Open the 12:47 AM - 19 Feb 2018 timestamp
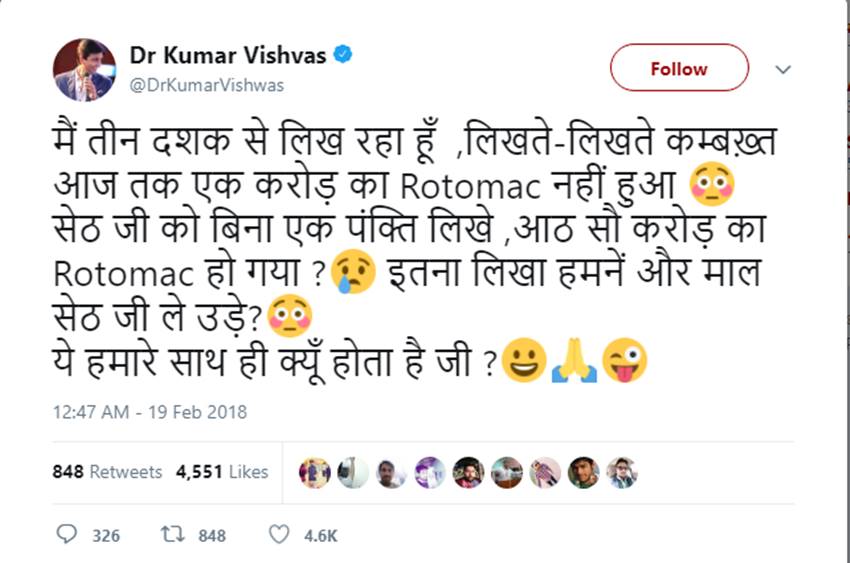Screen dimensions: 850x563 pos(150,411)
